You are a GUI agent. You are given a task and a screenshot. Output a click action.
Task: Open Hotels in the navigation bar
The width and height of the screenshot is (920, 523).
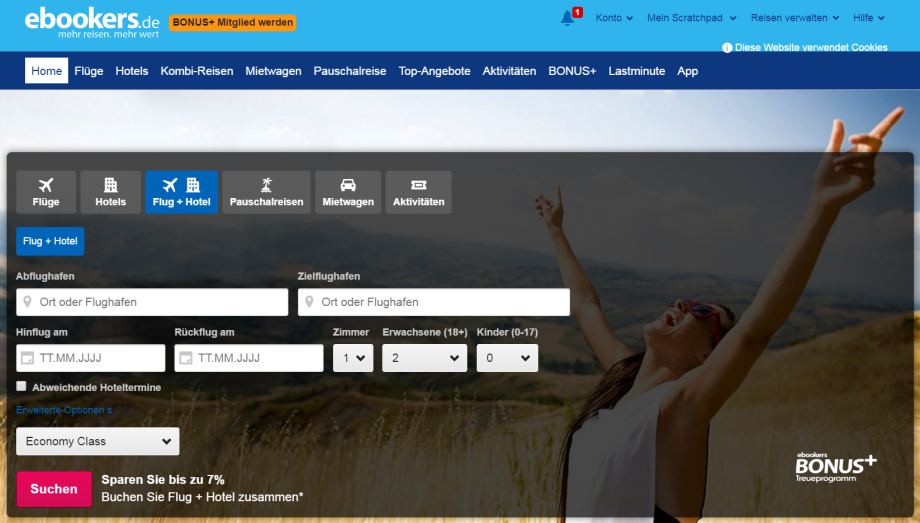pos(131,71)
